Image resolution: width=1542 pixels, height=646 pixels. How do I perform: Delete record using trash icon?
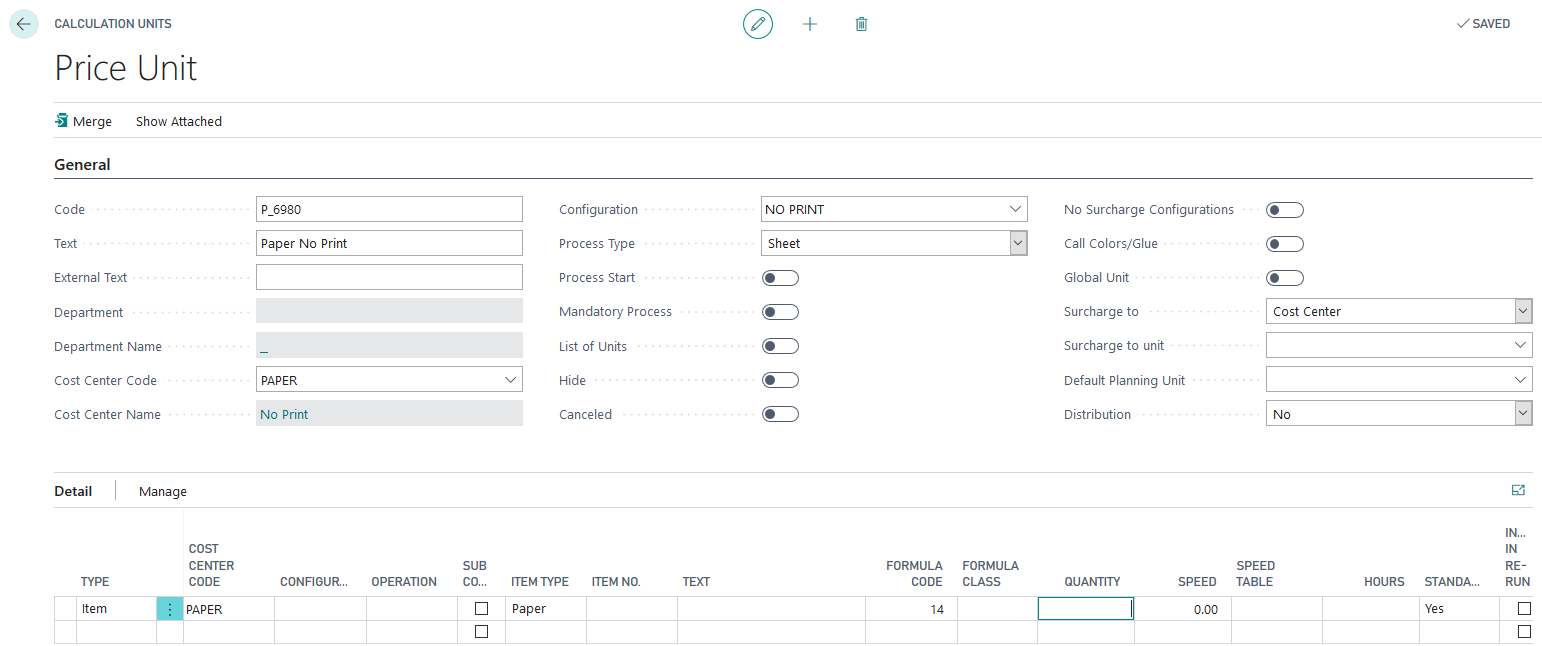861,24
